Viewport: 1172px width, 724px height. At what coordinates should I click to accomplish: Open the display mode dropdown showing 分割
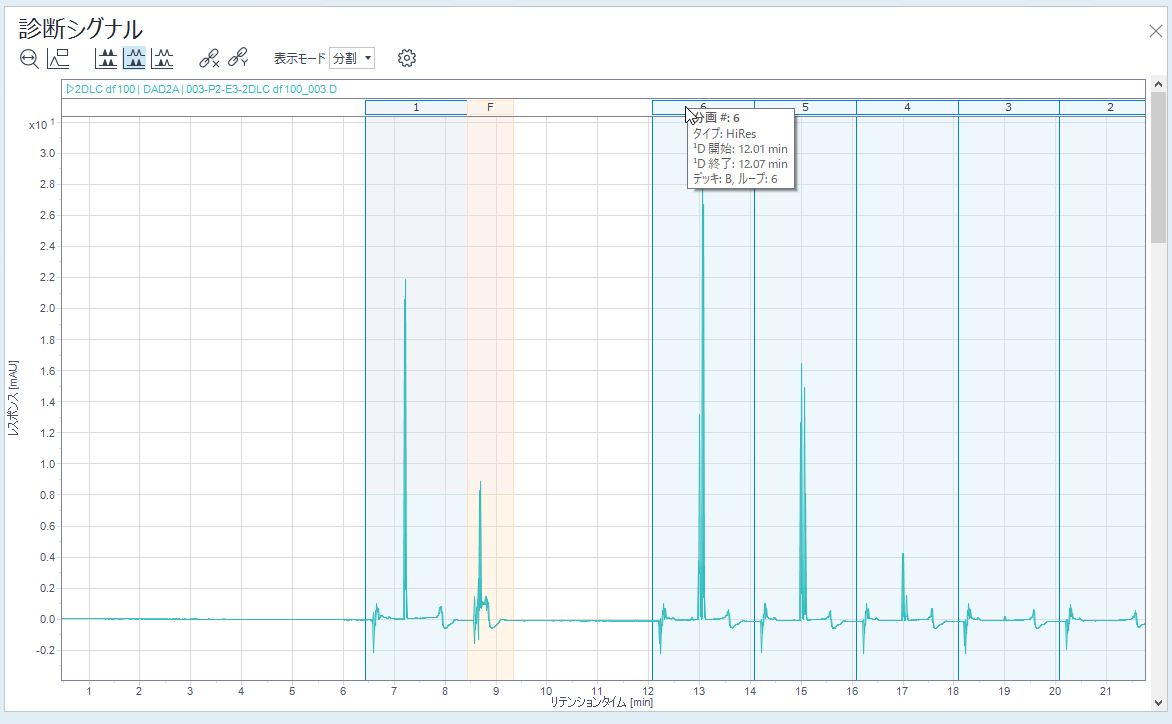(351, 58)
